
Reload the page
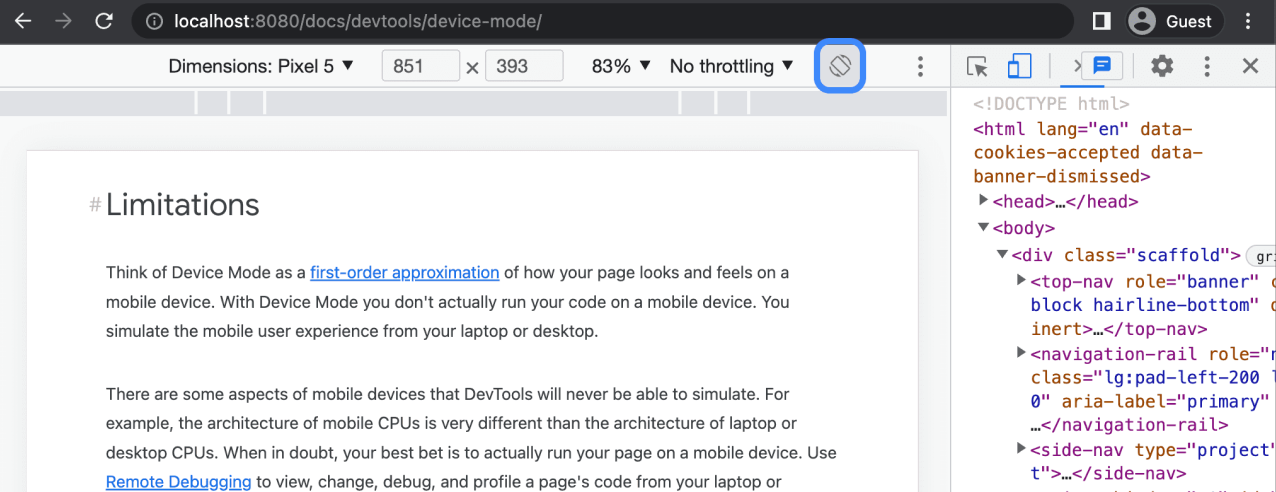[x=103, y=21]
